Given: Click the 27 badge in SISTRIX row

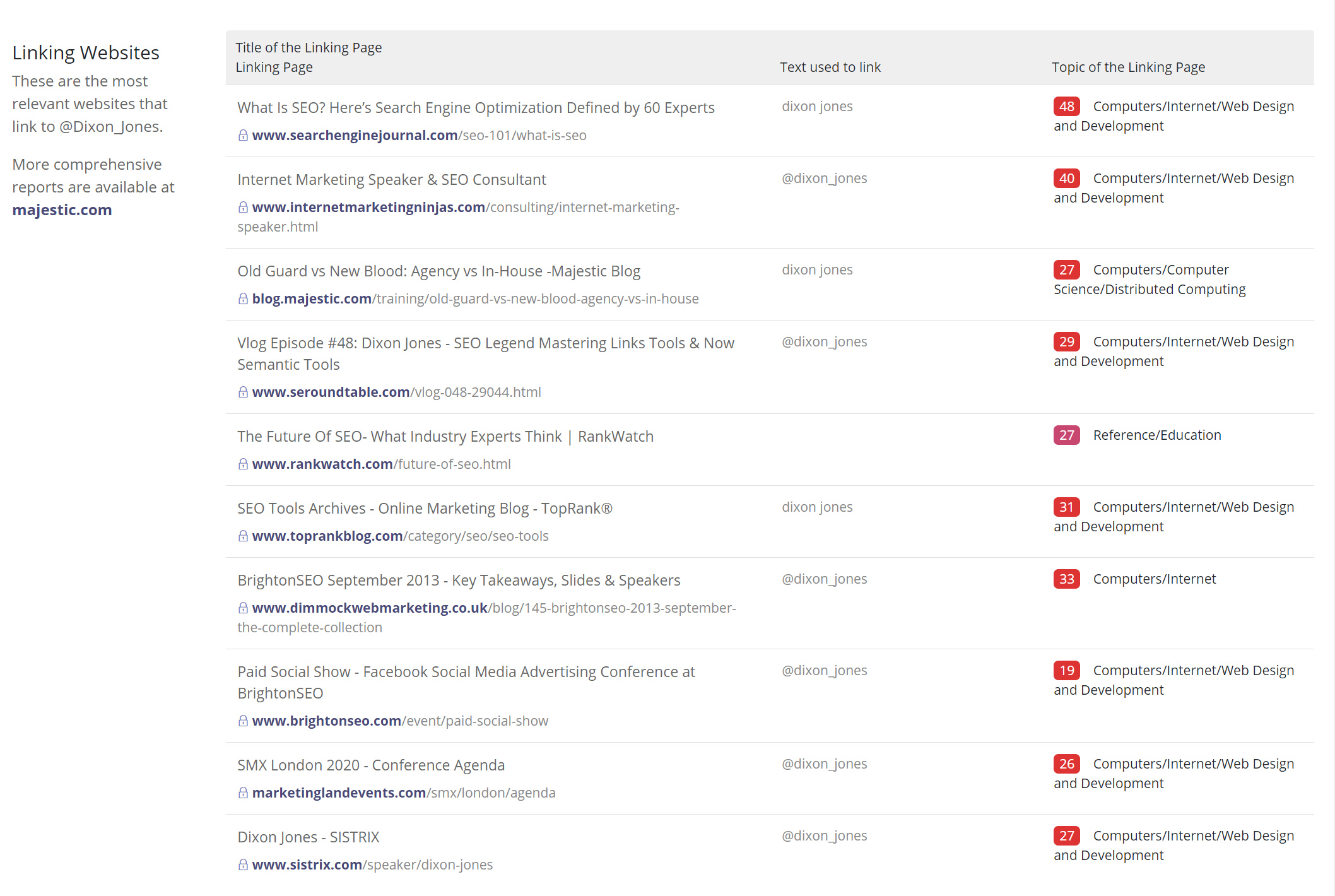Looking at the screenshot, I should tap(1067, 835).
